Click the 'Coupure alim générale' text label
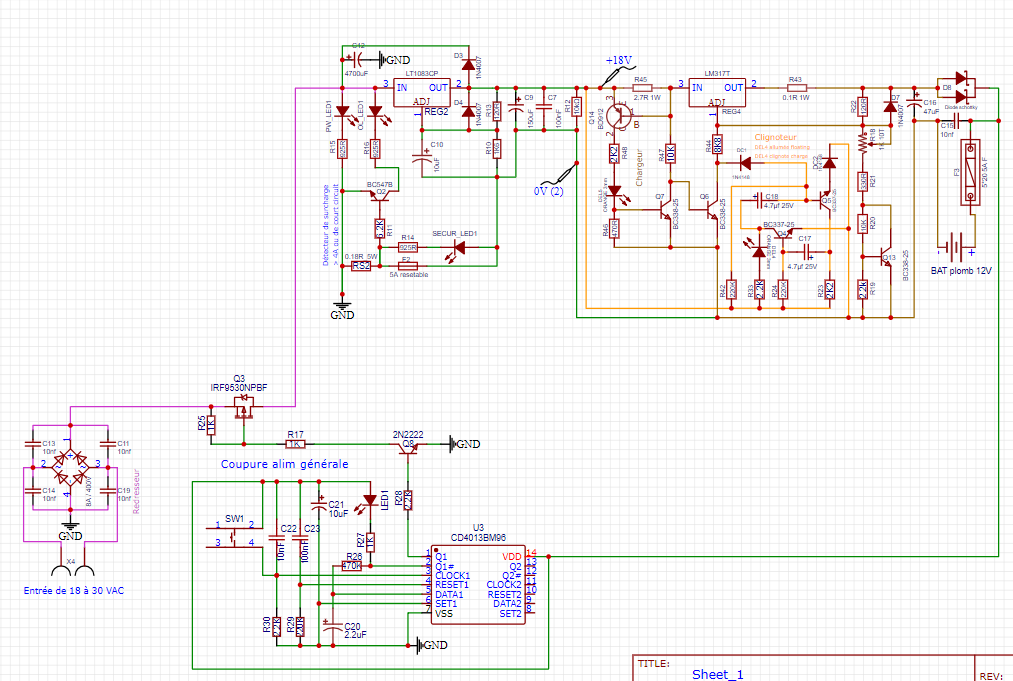The width and height of the screenshot is (1013, 681). click(x=284, y=464)
